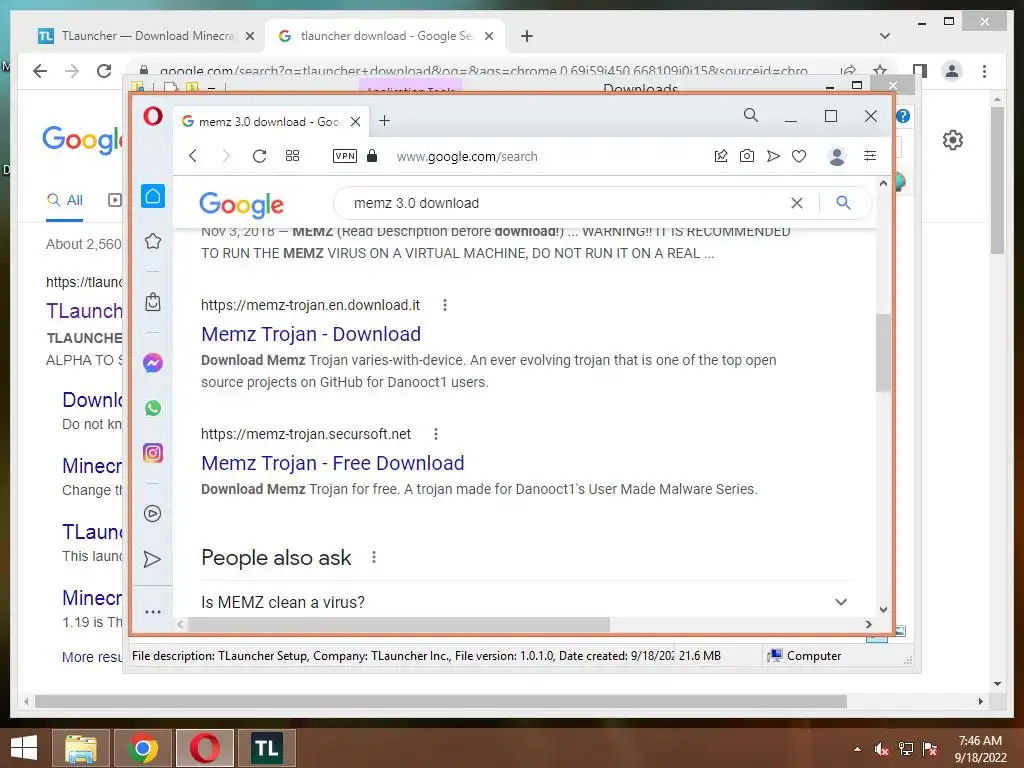Open Memz Trojan - Download result
Viewport: 1024px width, 768px height.
(311, 334)
